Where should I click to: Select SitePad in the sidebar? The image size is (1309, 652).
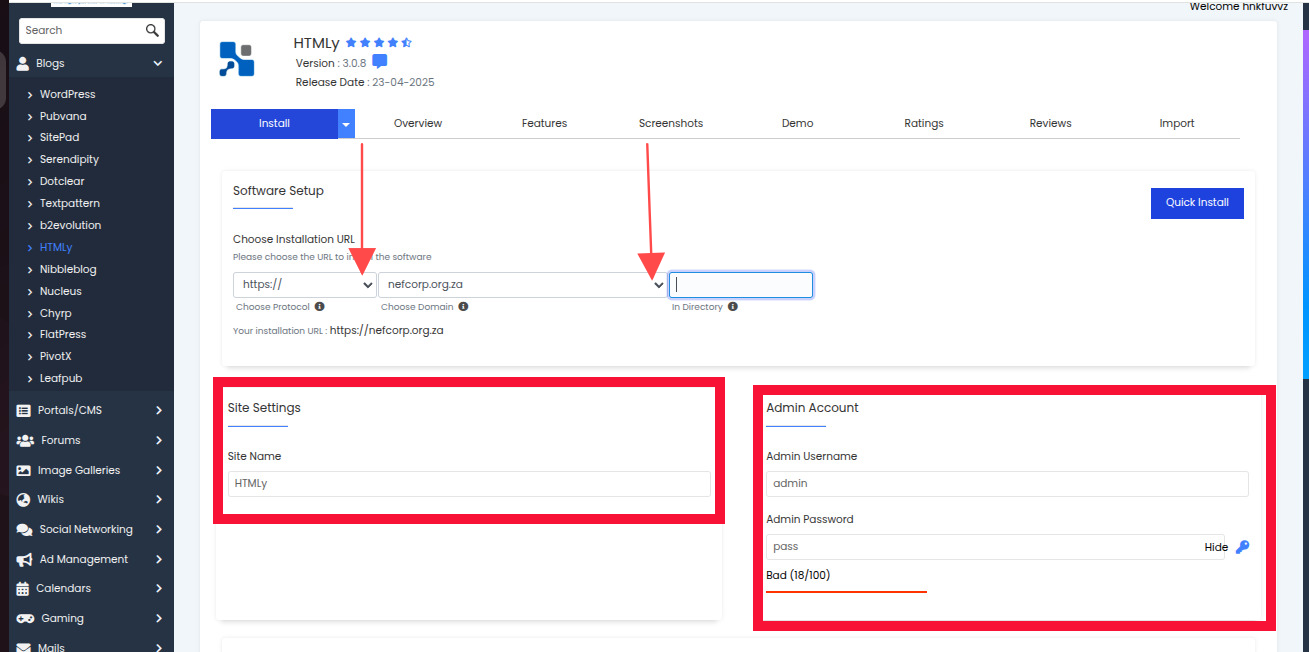tap(59, 137)
